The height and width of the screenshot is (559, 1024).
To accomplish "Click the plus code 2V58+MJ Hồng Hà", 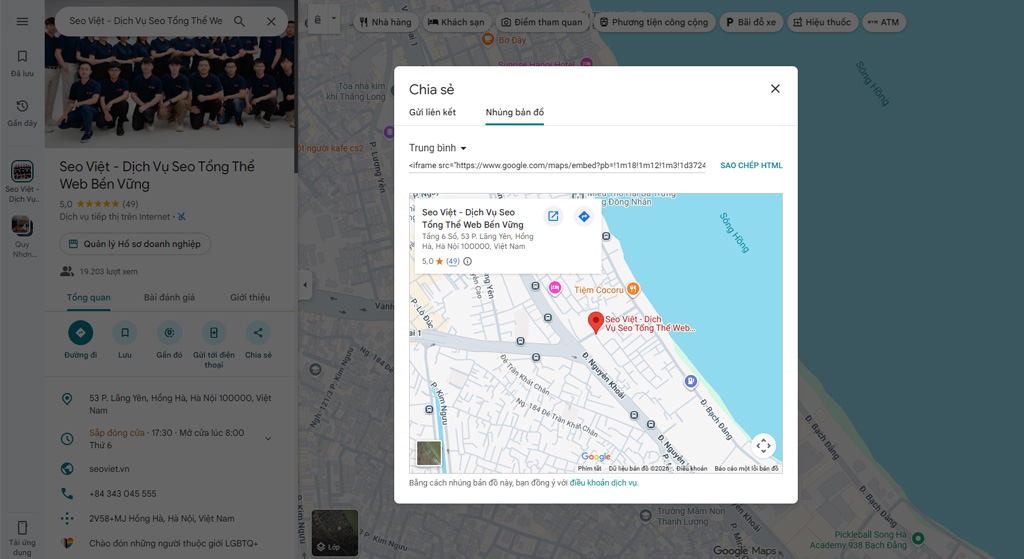I will 170,519.
